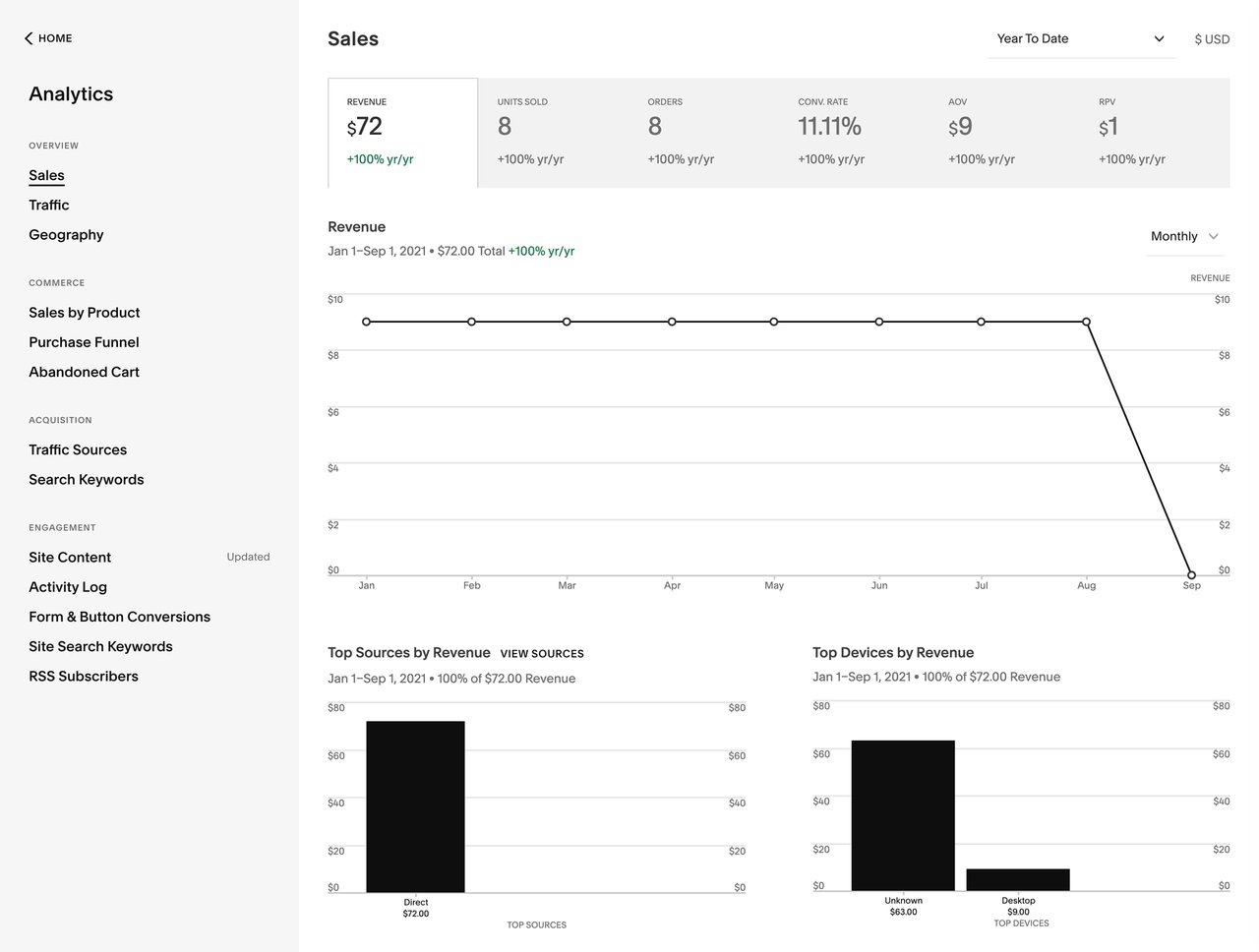Image resolution: width=1259 pixels, height=952 pixels.
Task: View RSS Subscribers report
Action: click(x=83, y=676)
